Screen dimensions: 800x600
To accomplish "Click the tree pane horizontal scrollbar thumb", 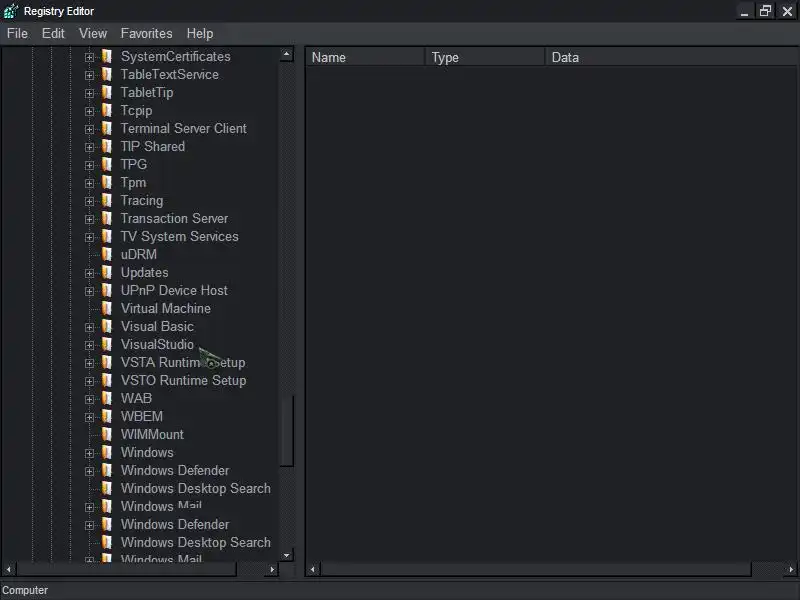I will click(126, 569).
